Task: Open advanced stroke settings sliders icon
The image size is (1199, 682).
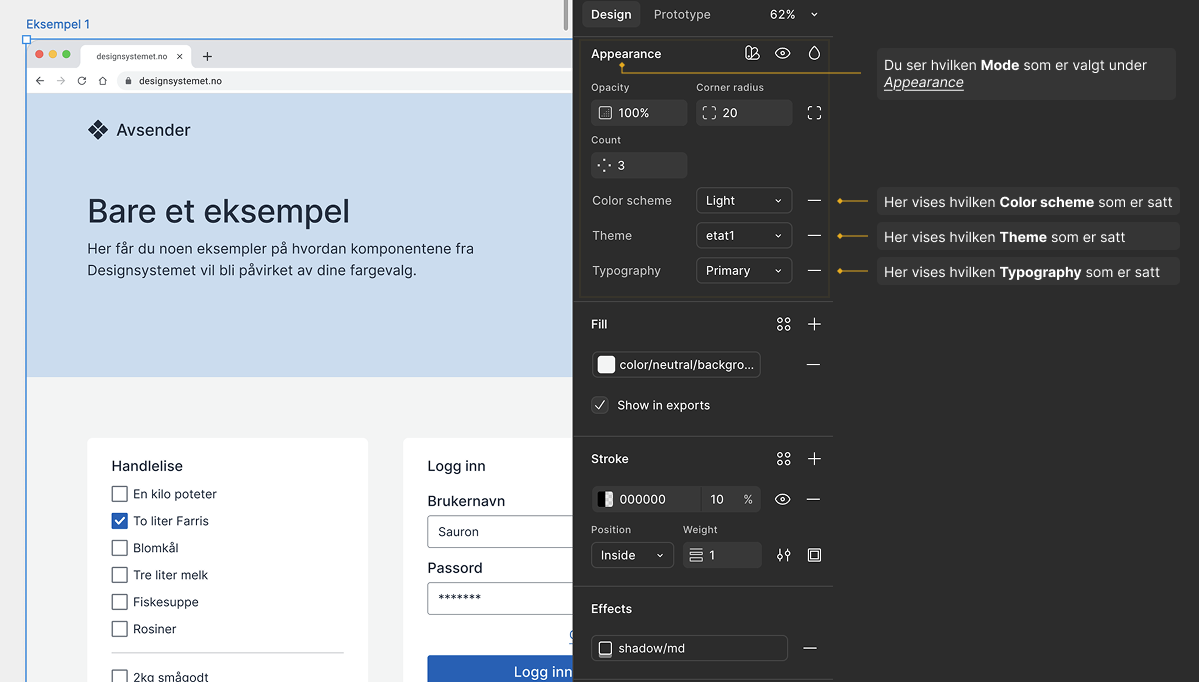Action: point(783,555)
